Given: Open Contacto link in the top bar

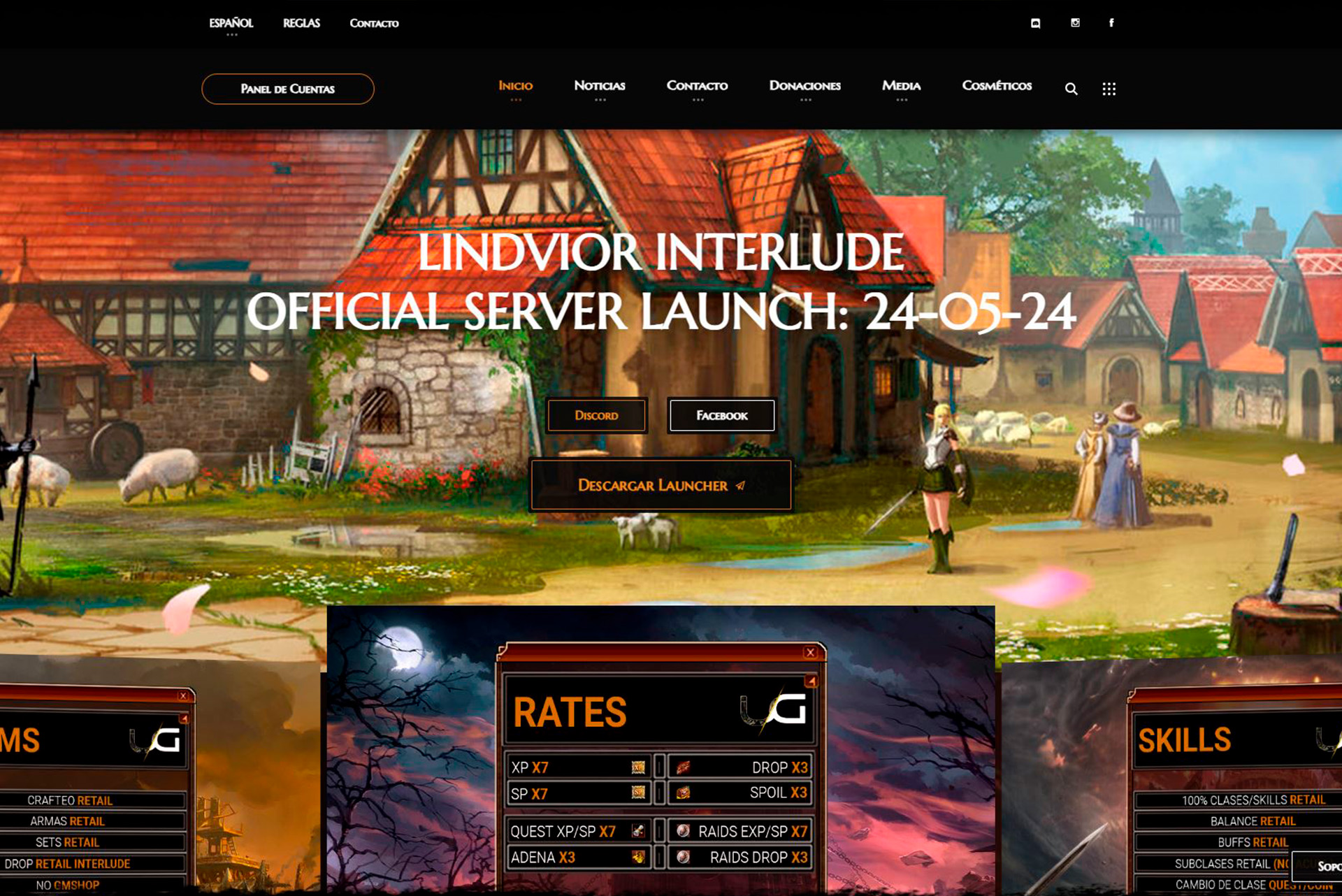Looking at the screenshot, I should (x=374, y=23).
